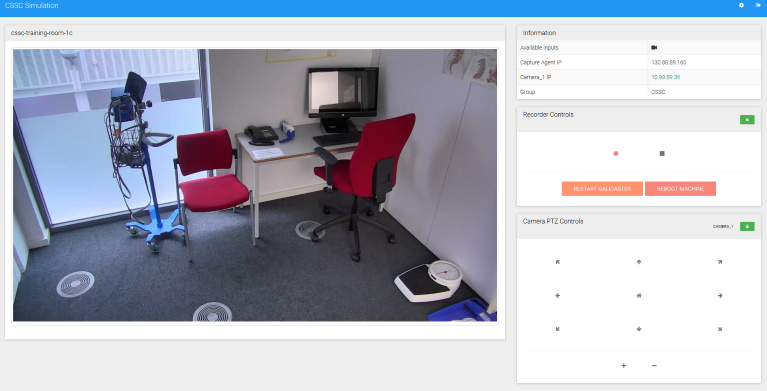Click the Reboot Machine button
The image size is (767, 391).
(680, 189)
